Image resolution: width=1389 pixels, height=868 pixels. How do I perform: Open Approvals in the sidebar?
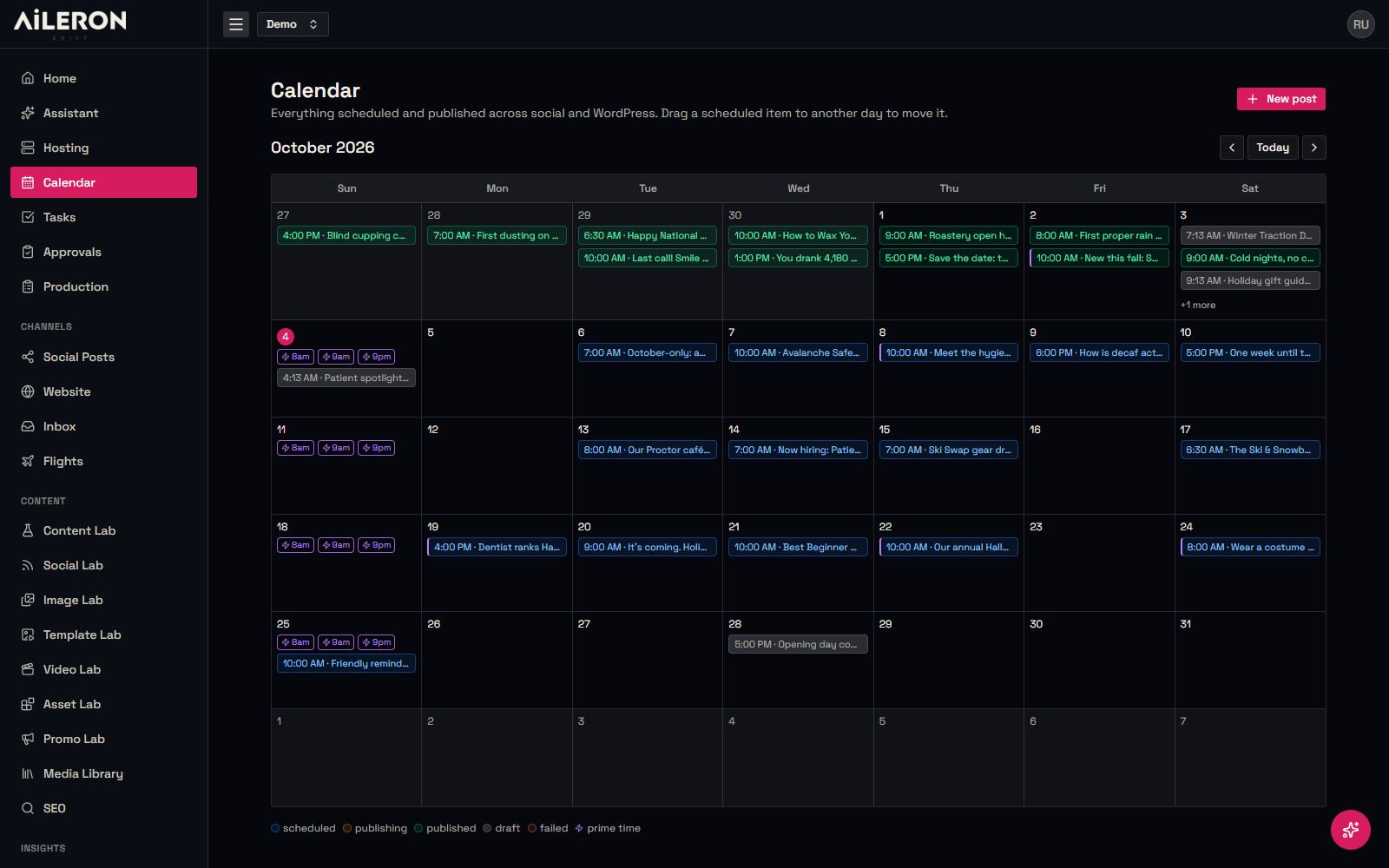point(103,252)
